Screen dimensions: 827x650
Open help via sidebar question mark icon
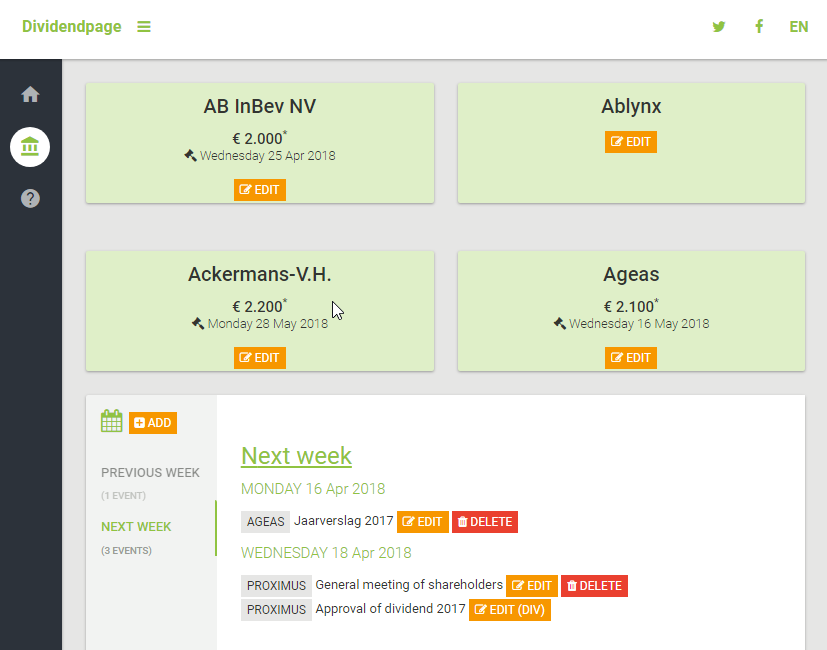point(30,199)
